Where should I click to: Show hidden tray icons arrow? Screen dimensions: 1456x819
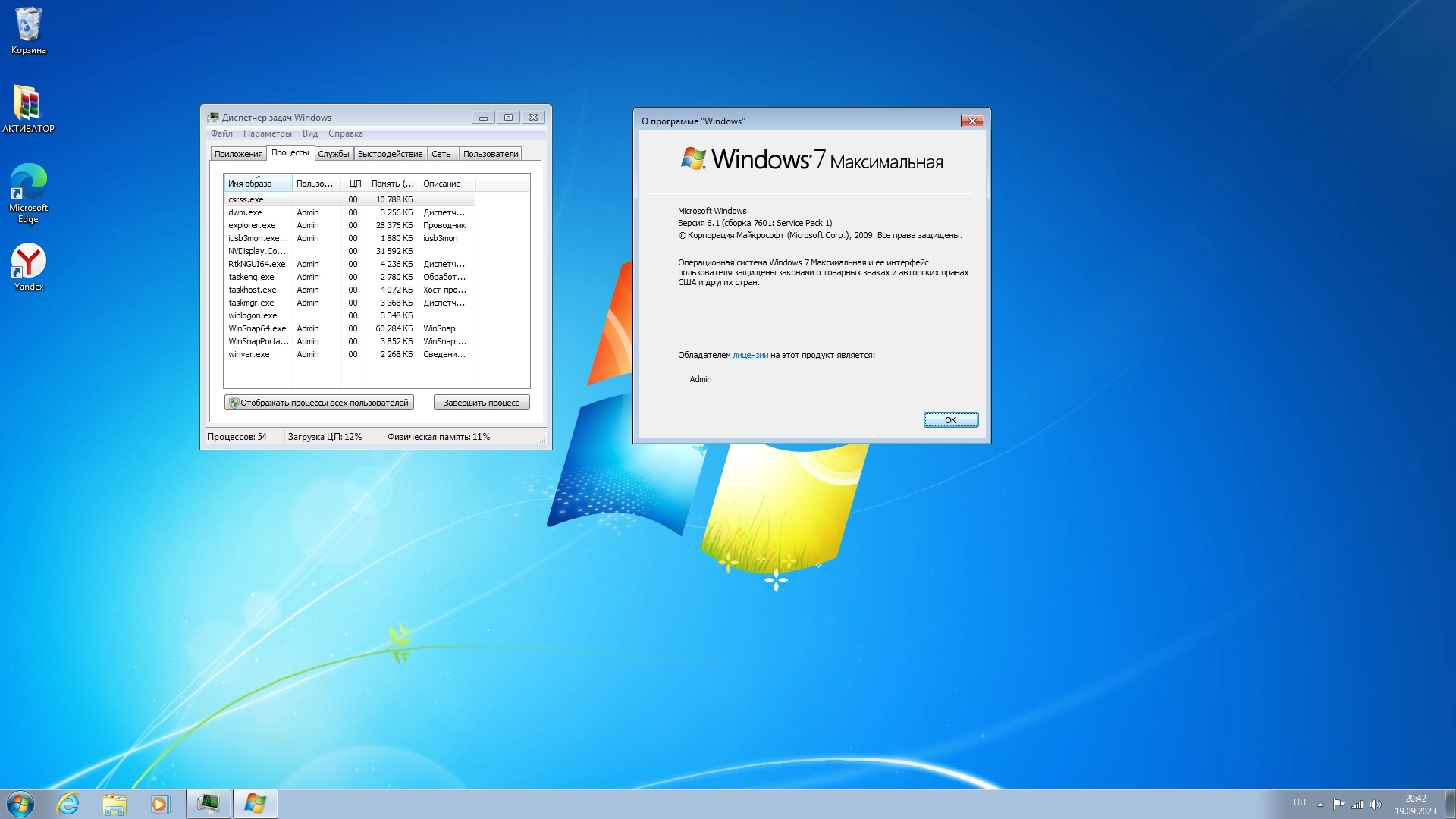(x=1320, y=805)
